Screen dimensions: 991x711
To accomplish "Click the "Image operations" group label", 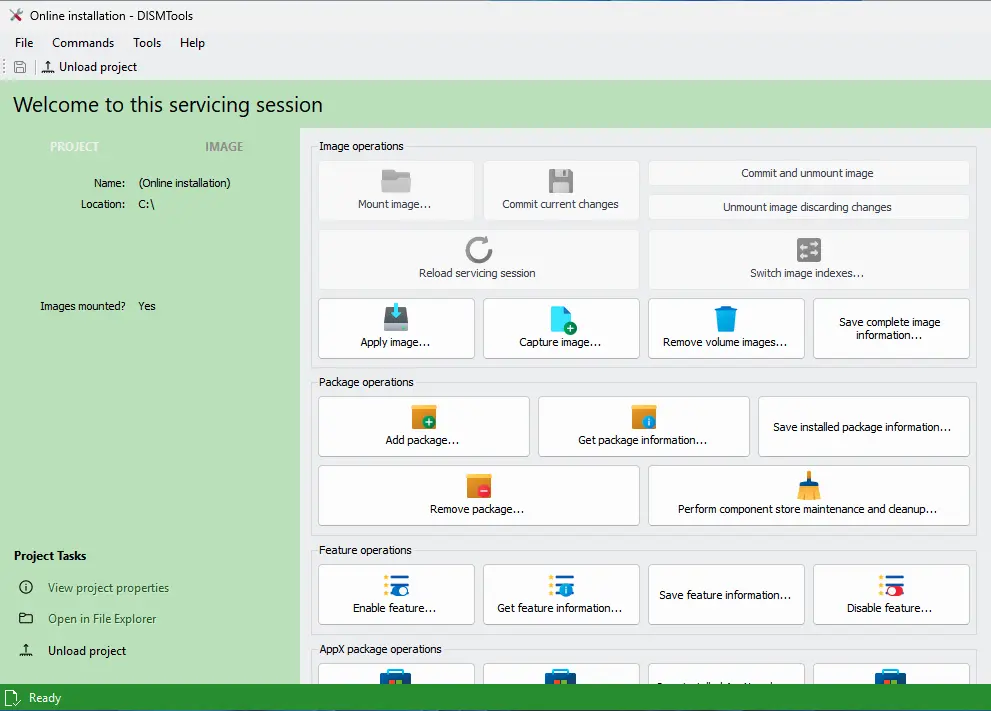I will point(361,146).
